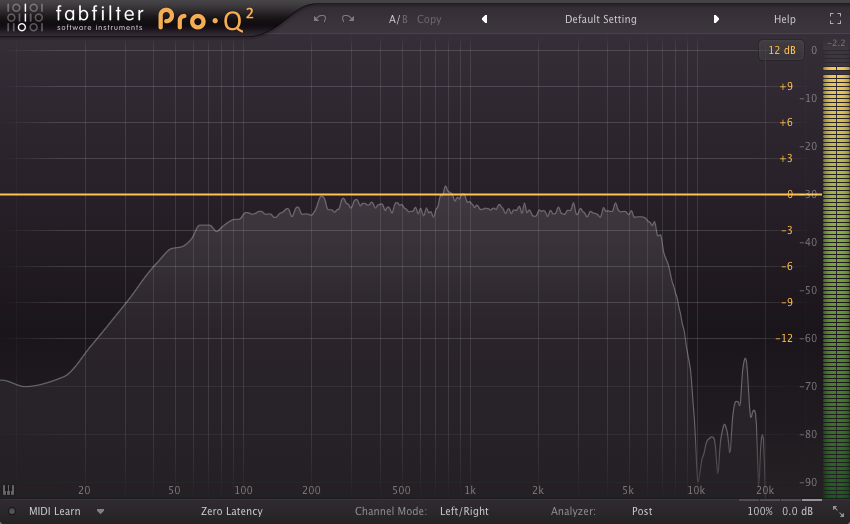Click the FabFilter logo icon
The image size is (850, 524).
click(x=24, y=17)
